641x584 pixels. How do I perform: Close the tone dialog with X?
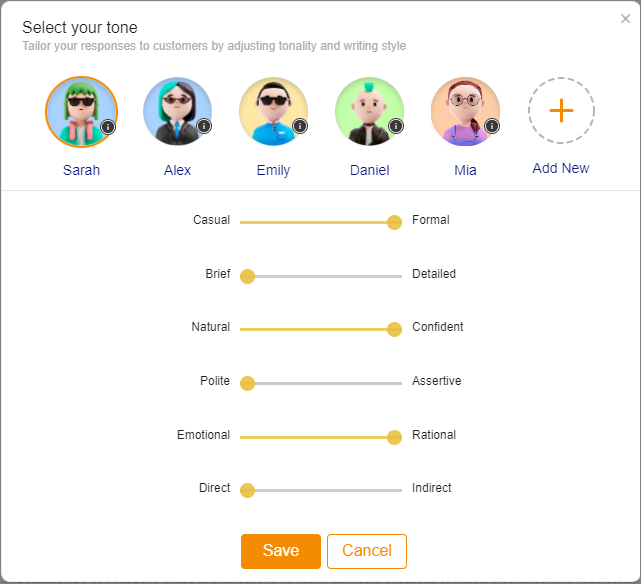pyautogui.click(x=626, y=19)
